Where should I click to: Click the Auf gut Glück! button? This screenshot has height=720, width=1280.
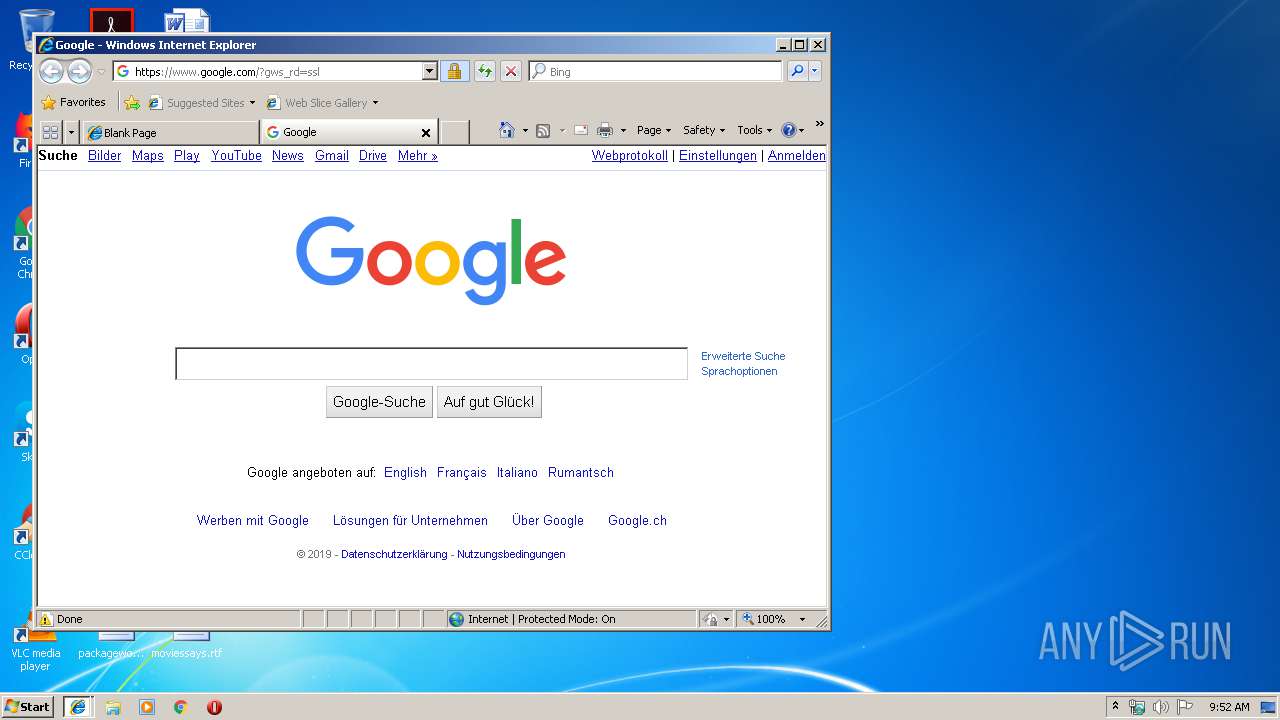[489, 402]
